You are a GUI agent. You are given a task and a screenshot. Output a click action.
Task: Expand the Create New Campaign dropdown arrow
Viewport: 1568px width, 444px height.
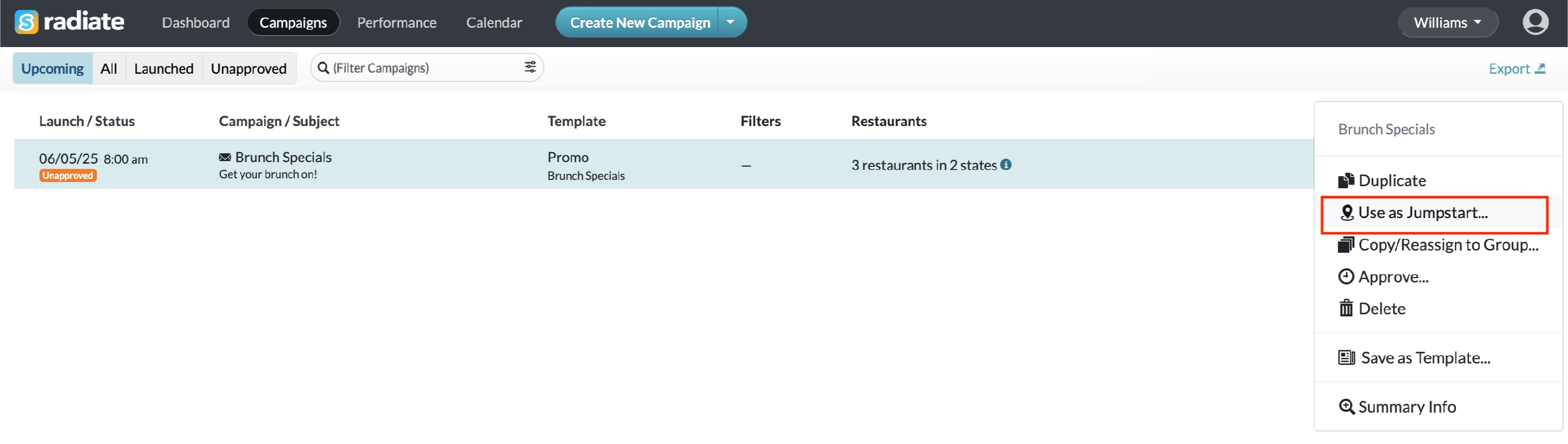[x=731, y=22]
